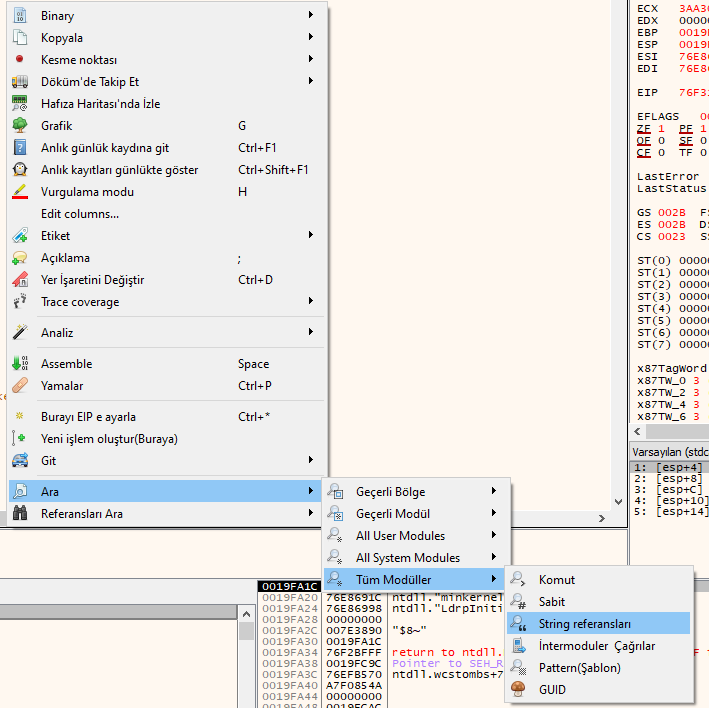Open the Tüm Modüller submenu entry

tap(415, 579)
